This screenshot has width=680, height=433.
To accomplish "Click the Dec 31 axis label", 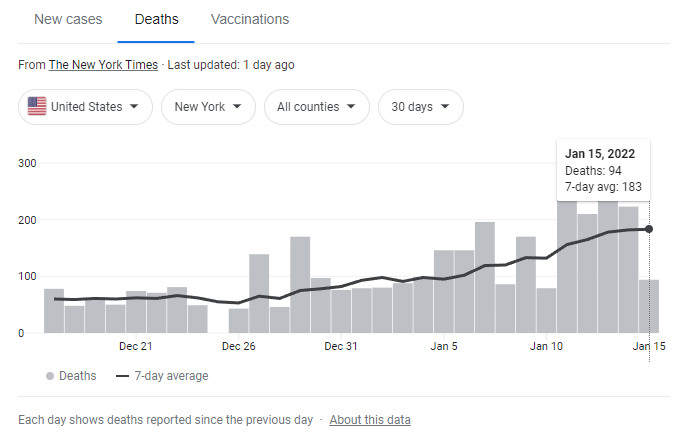I will point(341,347).
